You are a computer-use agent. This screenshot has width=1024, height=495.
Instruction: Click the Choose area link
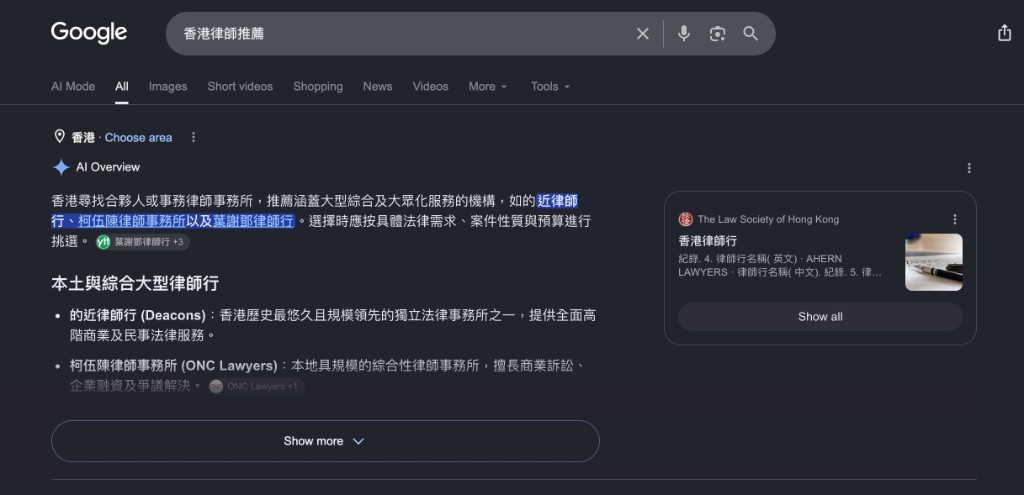138,137
